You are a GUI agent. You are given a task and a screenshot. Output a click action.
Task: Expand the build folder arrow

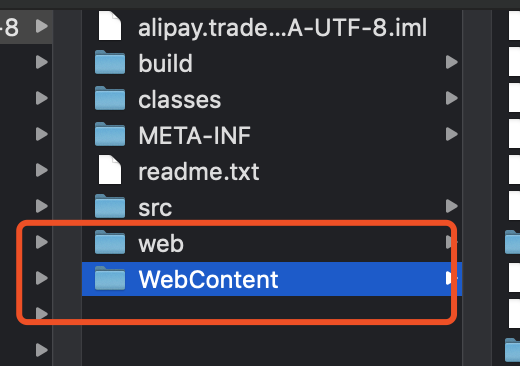click(451, 62)
